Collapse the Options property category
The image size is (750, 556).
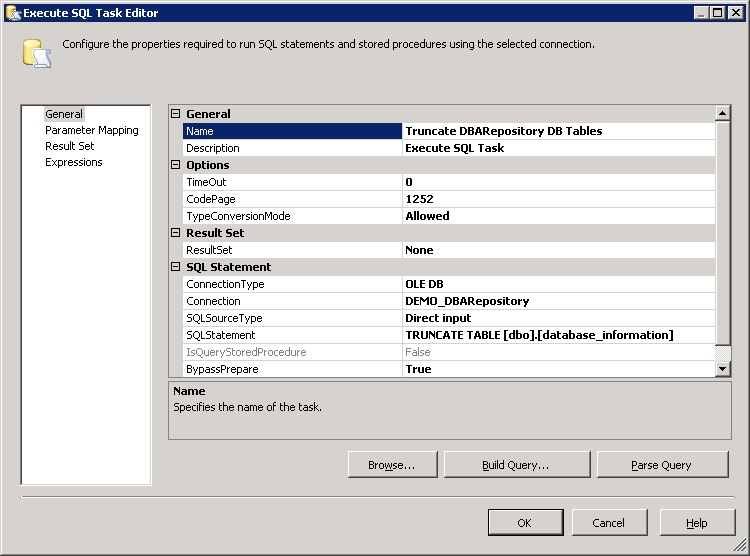(176, 165)
